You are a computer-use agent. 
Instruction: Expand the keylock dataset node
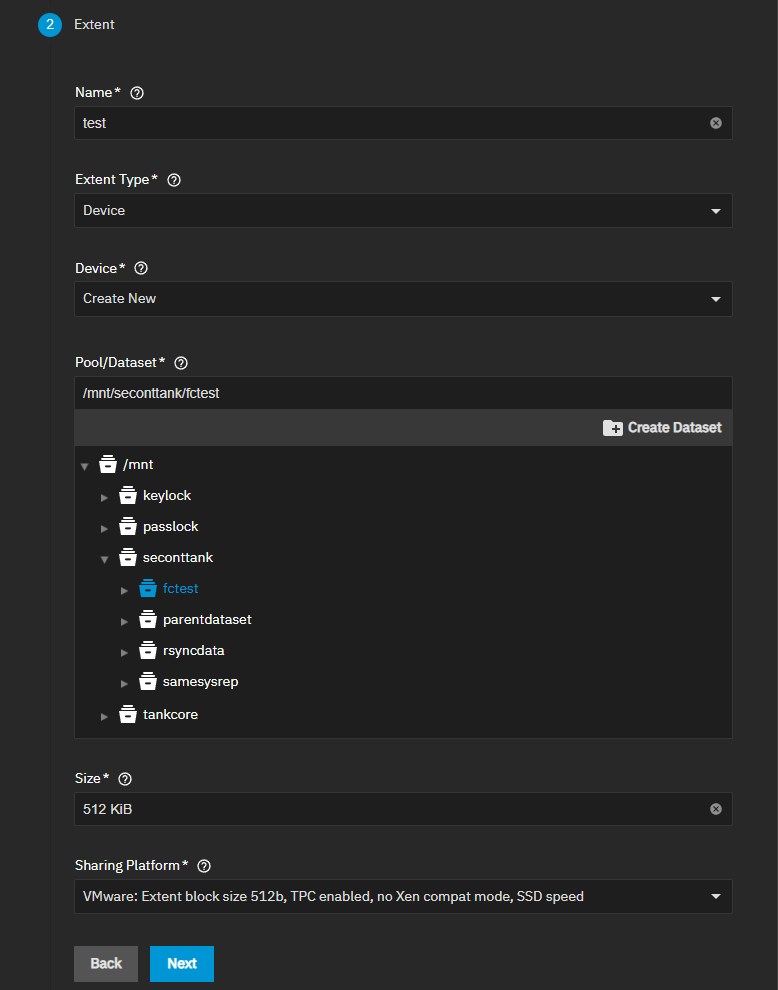[105, 497]
